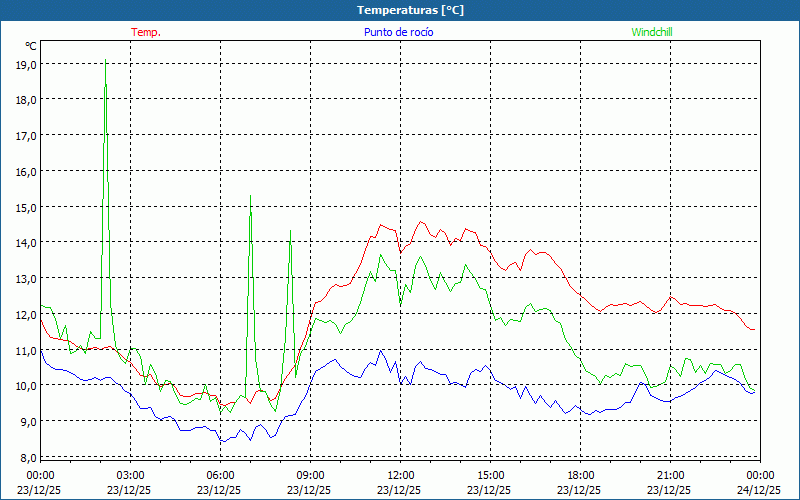Select the green Windchill legend label
Image resolution: width=800 pixels, height=500 pixels.
point(652,32)
